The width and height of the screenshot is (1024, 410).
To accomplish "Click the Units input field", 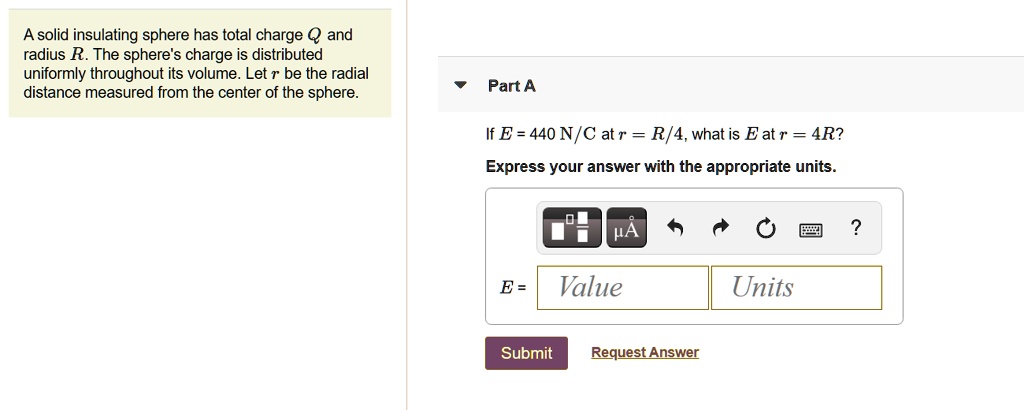I will point(796,288).
